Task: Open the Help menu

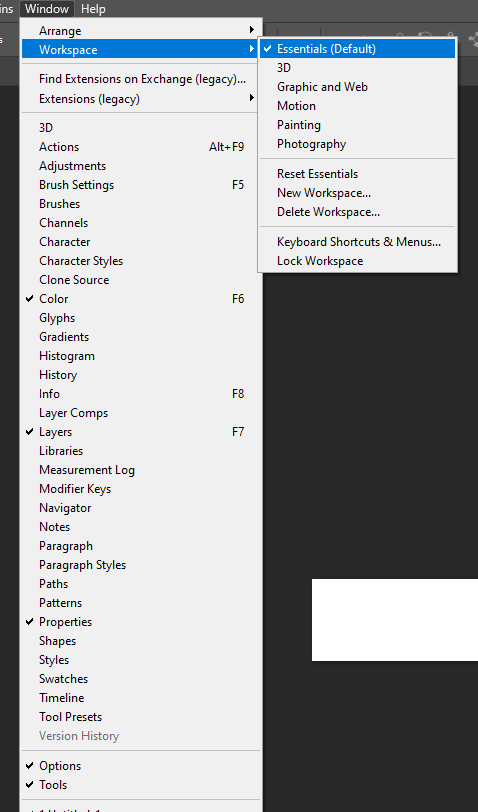Action: [x=93, y=9]
